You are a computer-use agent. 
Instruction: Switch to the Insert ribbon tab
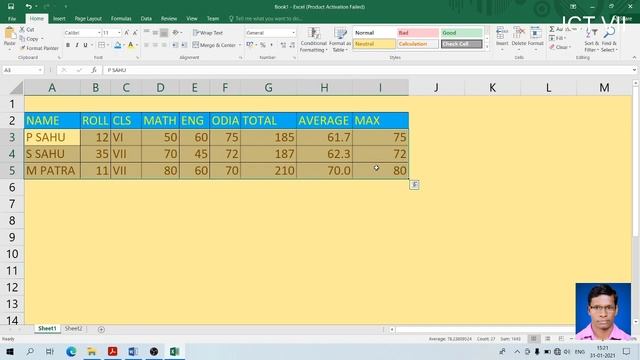click(x=59, y=19)
